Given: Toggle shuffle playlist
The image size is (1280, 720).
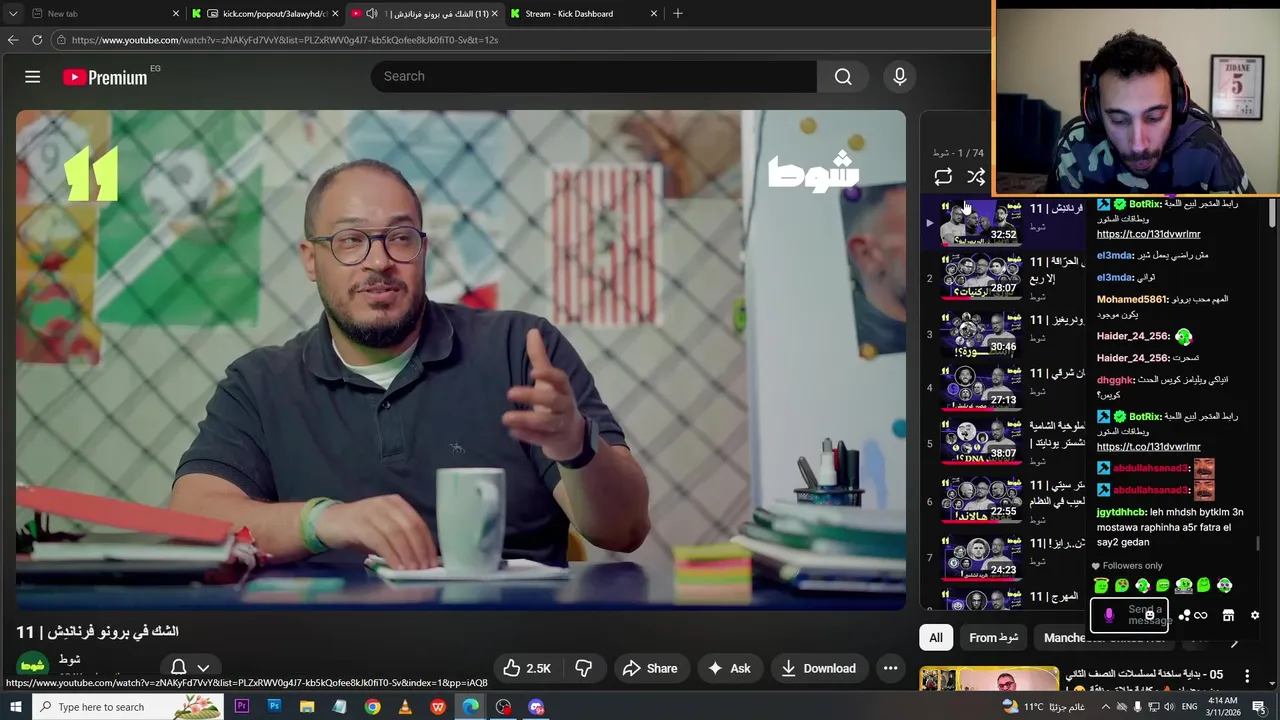Looking at the screenshot, I should tap(976, 177).
